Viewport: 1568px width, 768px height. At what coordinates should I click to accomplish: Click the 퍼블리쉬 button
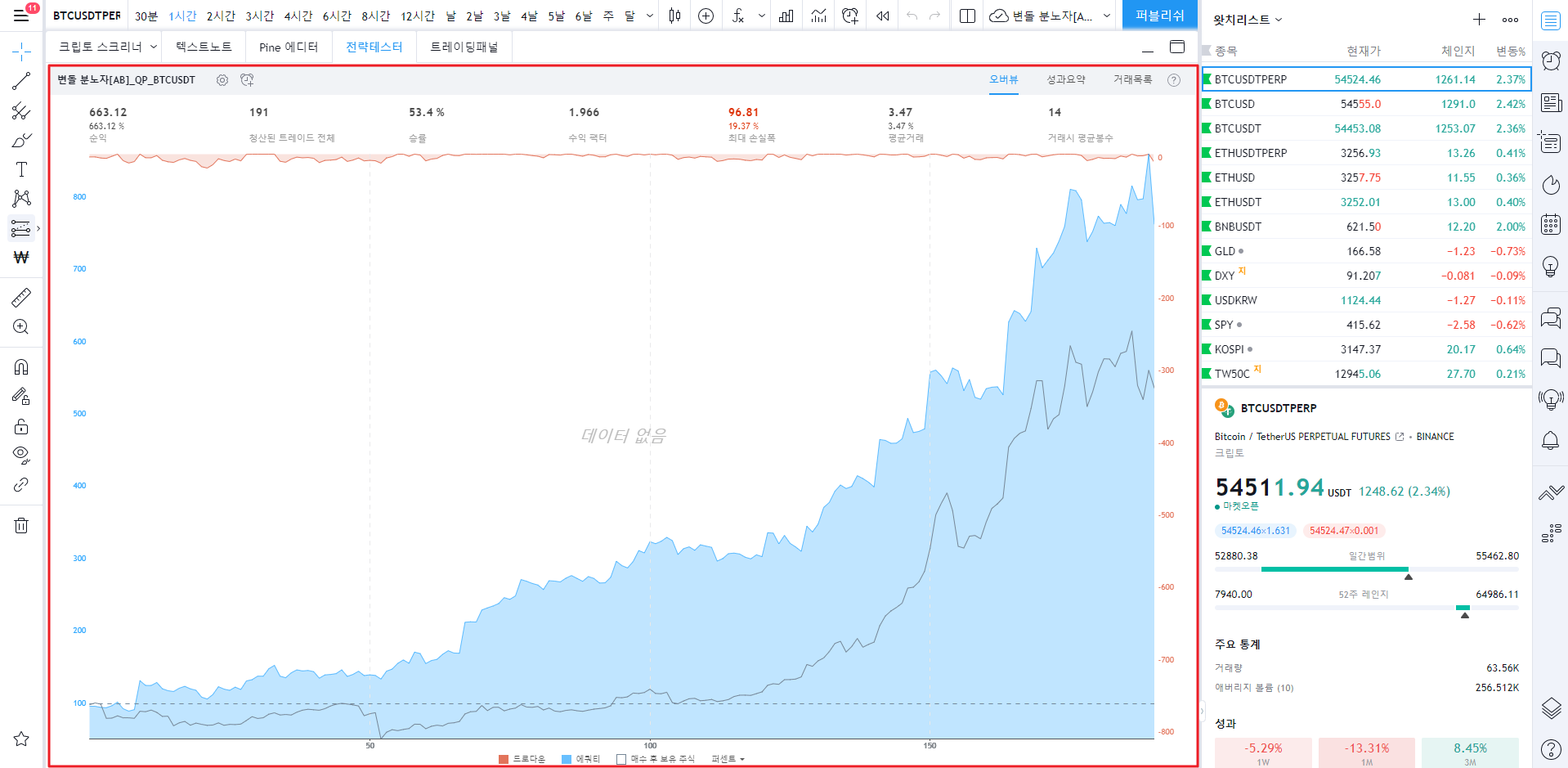1159,15
